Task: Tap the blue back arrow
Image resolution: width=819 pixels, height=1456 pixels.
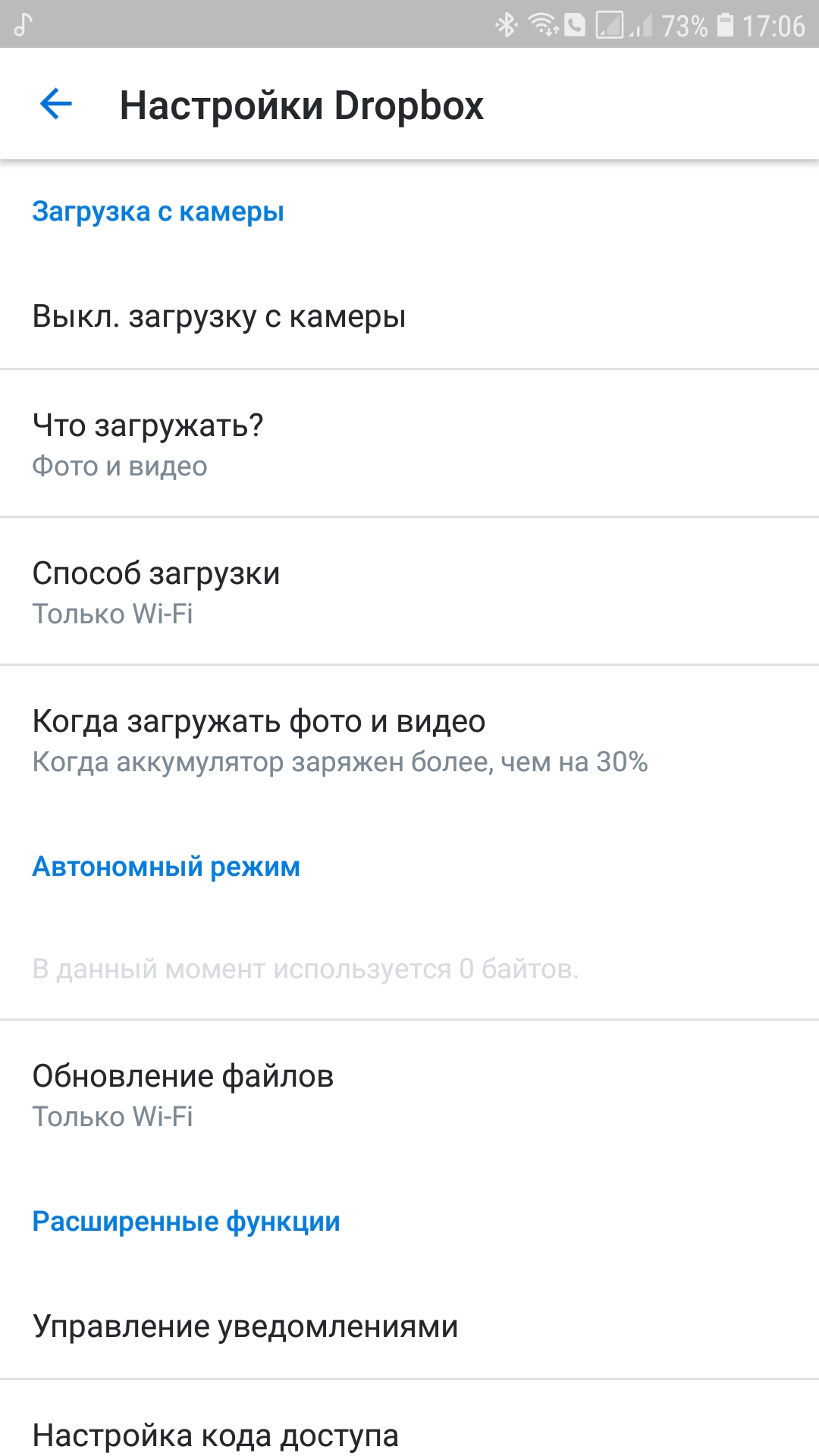Action: [x=55, y=105]
